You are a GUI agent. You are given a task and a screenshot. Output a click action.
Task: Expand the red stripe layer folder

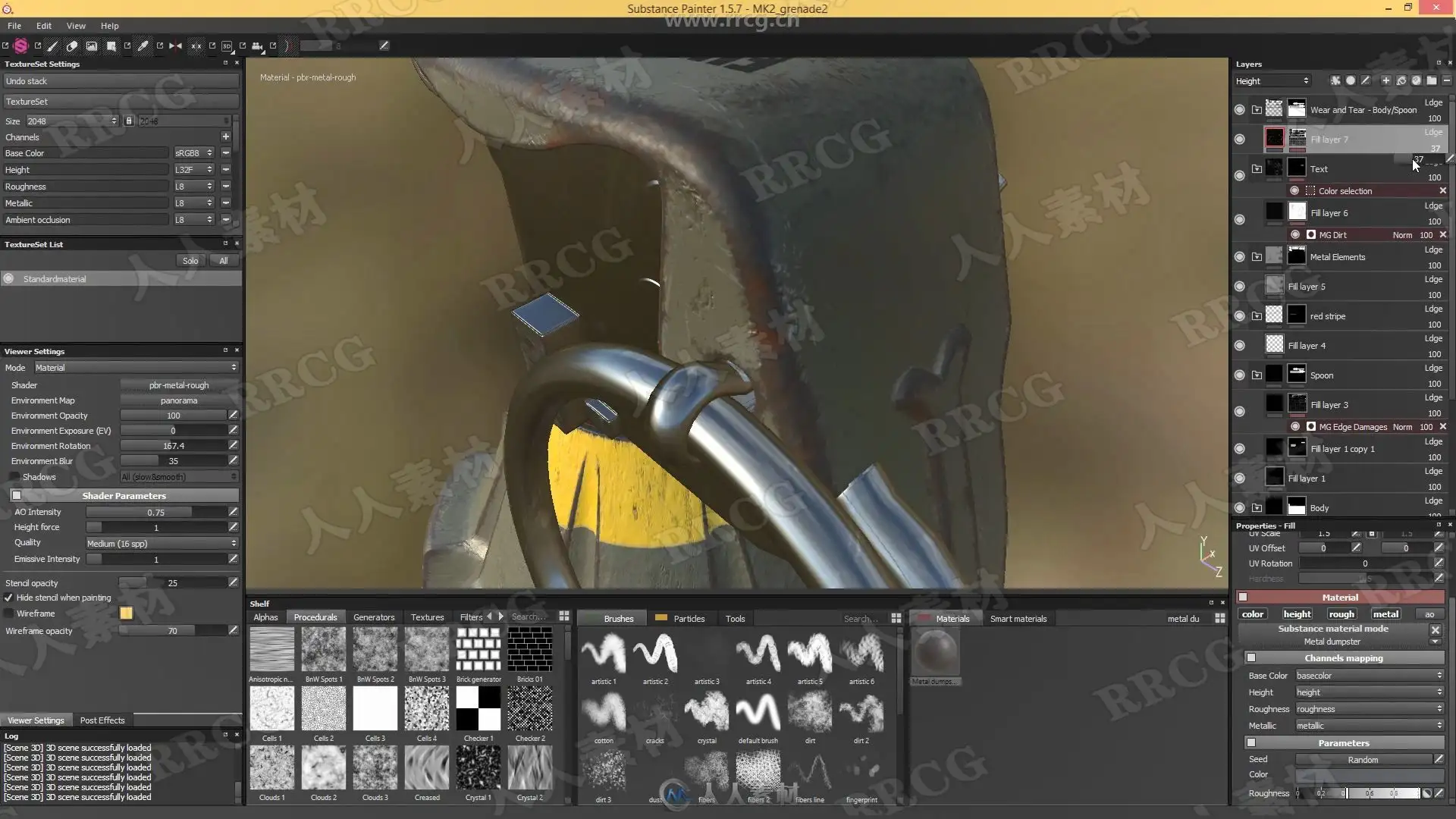pyautogui.click(x=1257, y=316)
